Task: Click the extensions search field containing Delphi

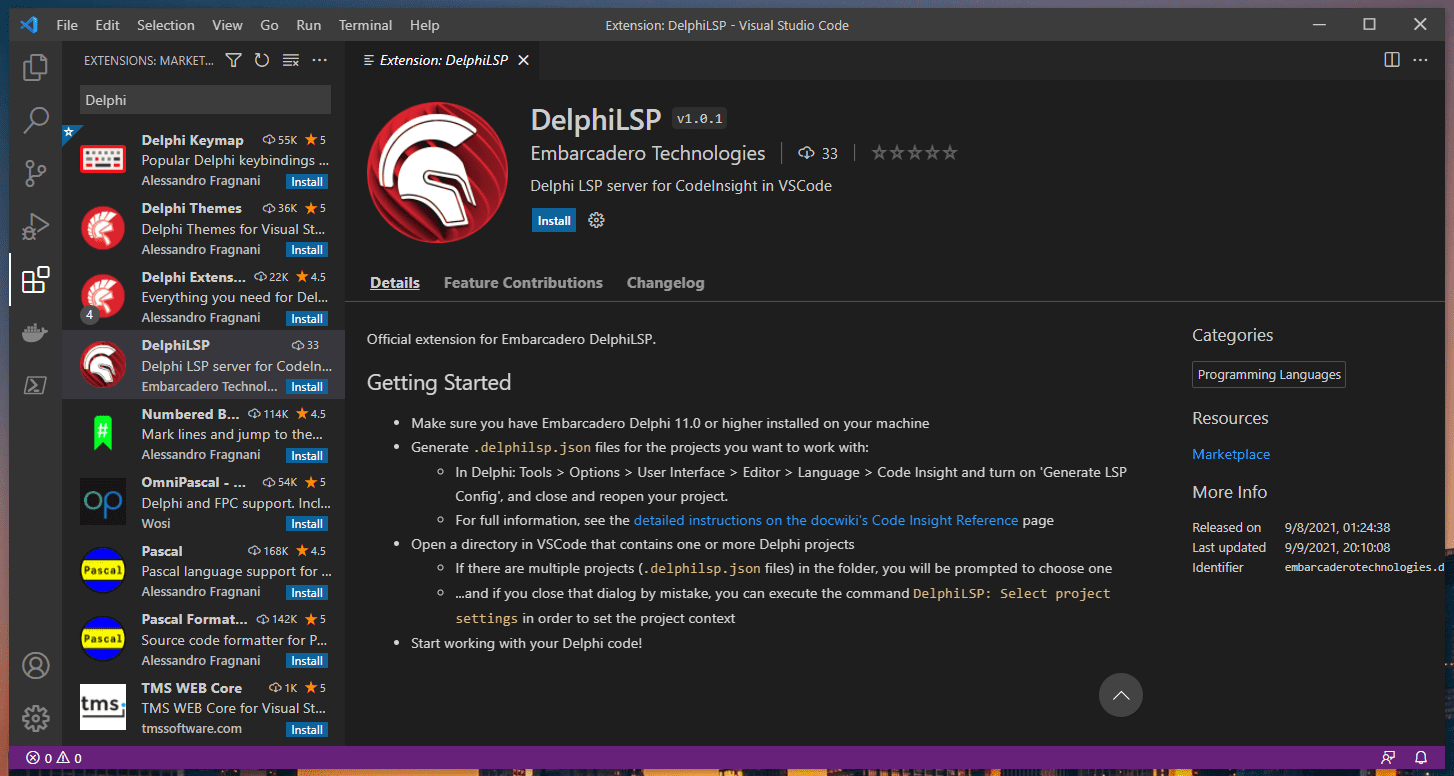Action: click(205, 100)
